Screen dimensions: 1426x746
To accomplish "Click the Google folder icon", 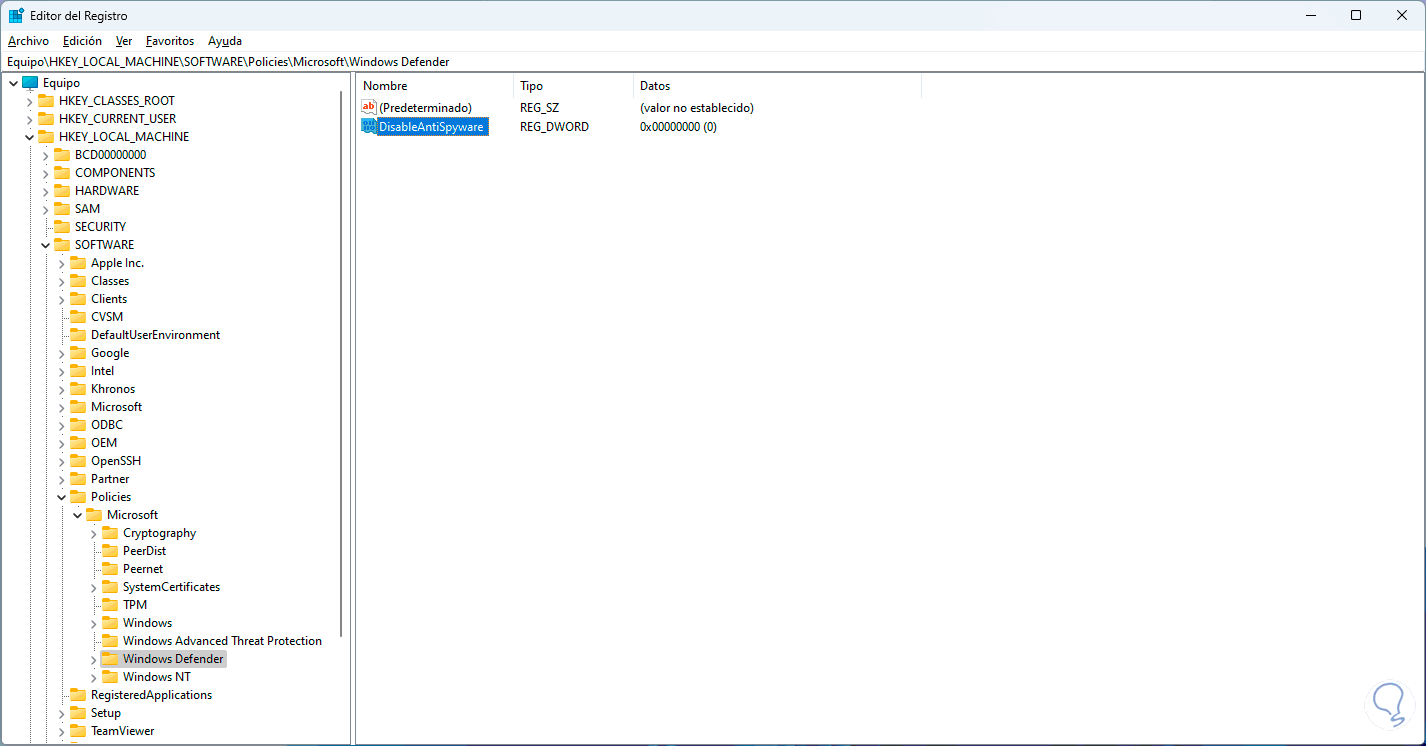I will point(78,353).
